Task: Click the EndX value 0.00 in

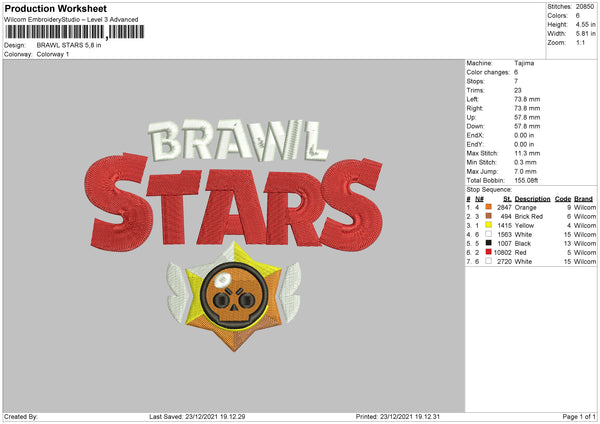Action: 524,135
